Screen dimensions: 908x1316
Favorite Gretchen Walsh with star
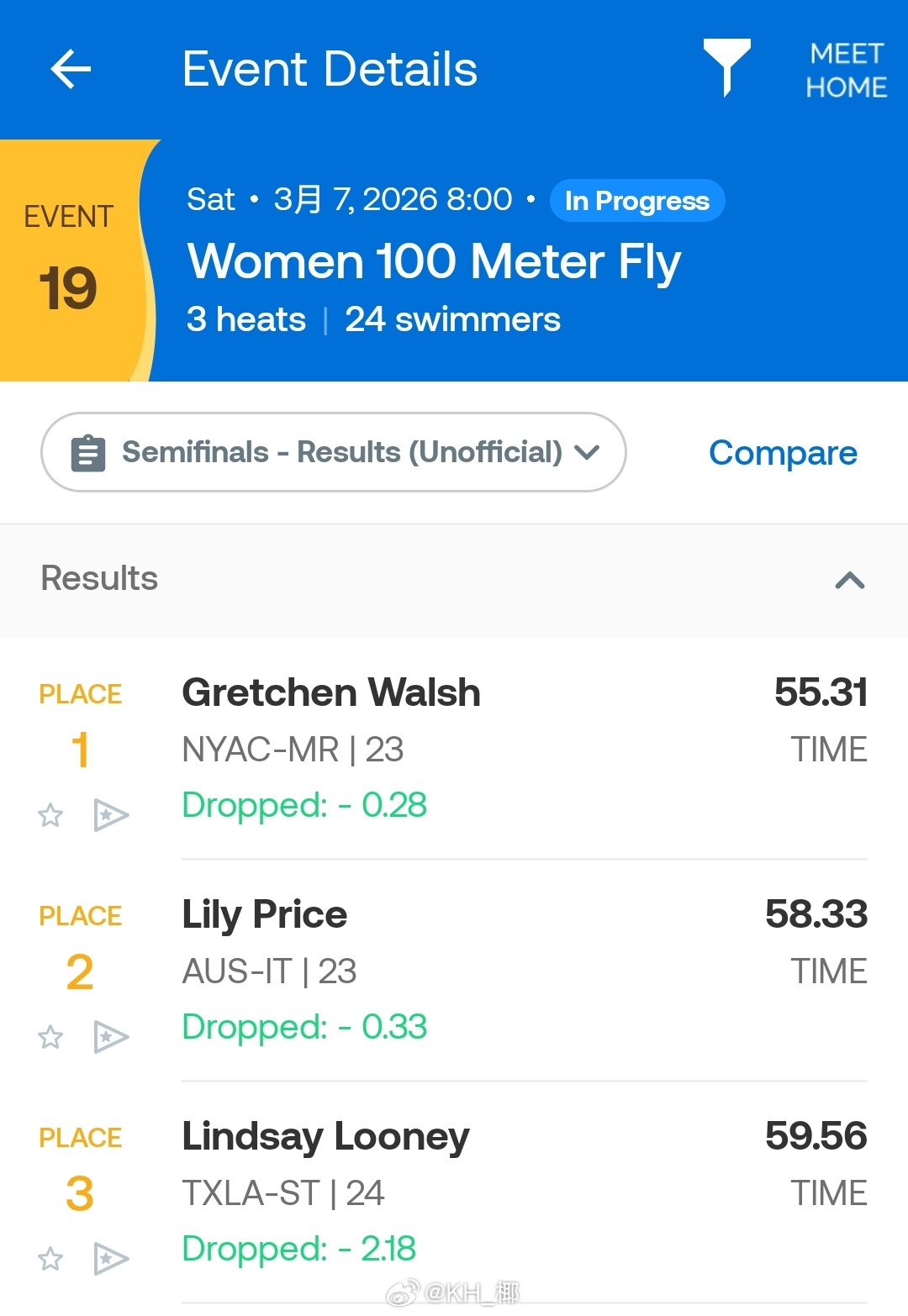pyautogui.click(x=50, y=814)
